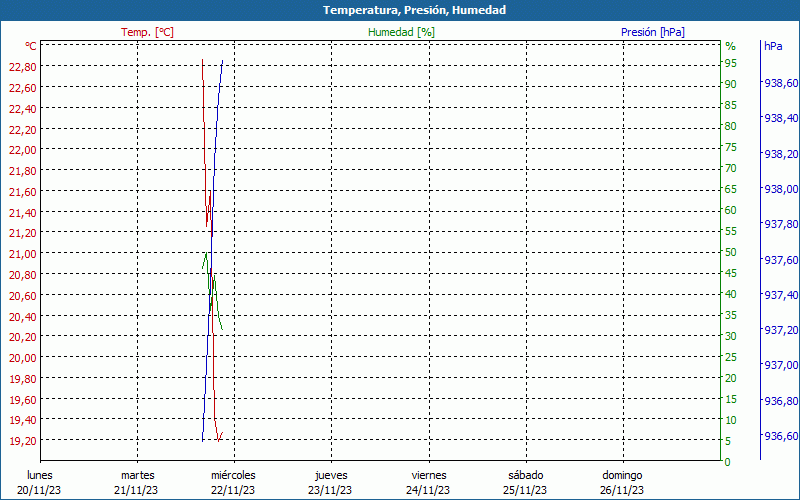Select the Presión [hPa] legend label
Viewport: 800px width, 500px height.
coord(653,32)
